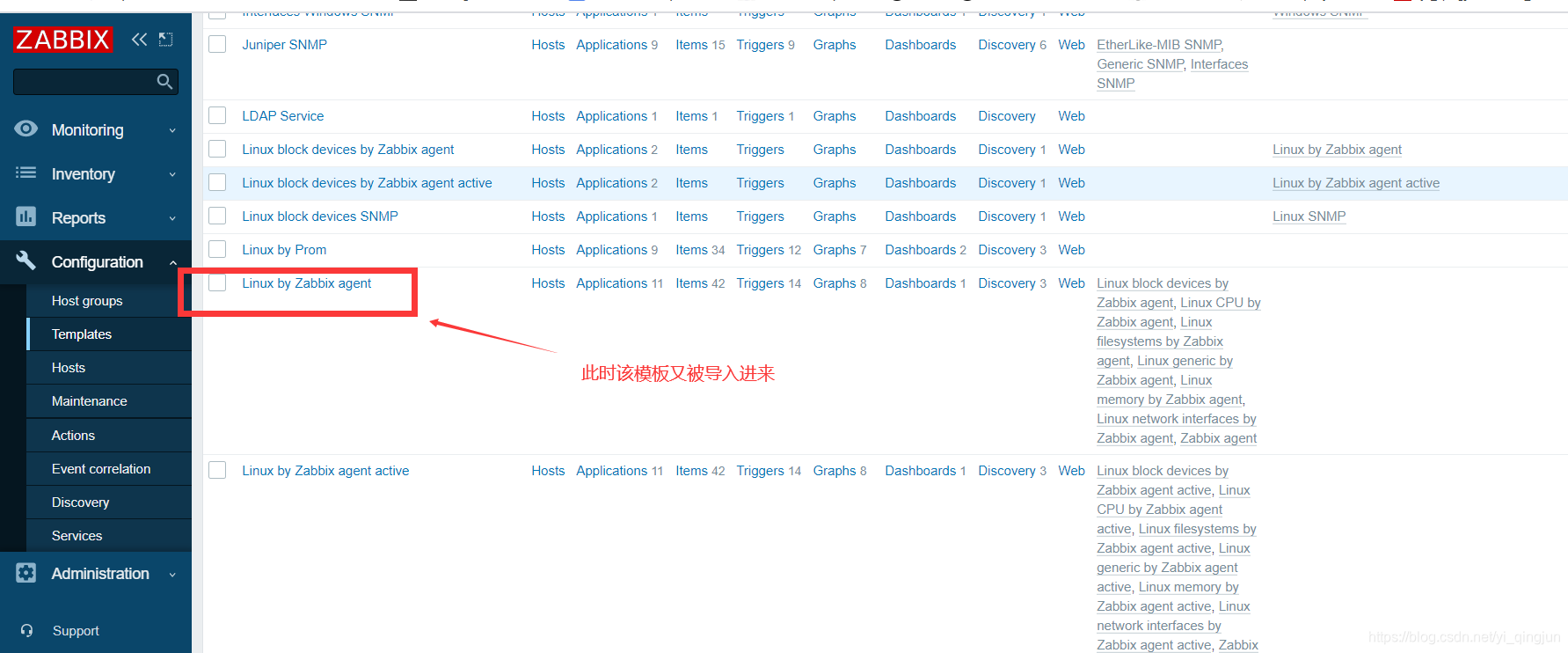Open the Juniper SNMP template
The width and height of the screenshot is (1568, 653).
(284, 45)
